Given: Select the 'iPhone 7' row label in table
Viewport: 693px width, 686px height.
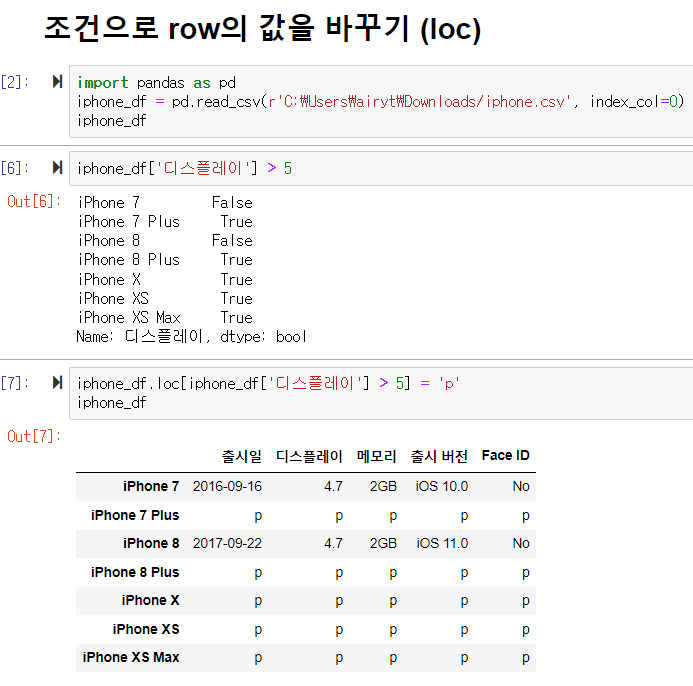Looking at the screenshot, I should pos(151,487).
